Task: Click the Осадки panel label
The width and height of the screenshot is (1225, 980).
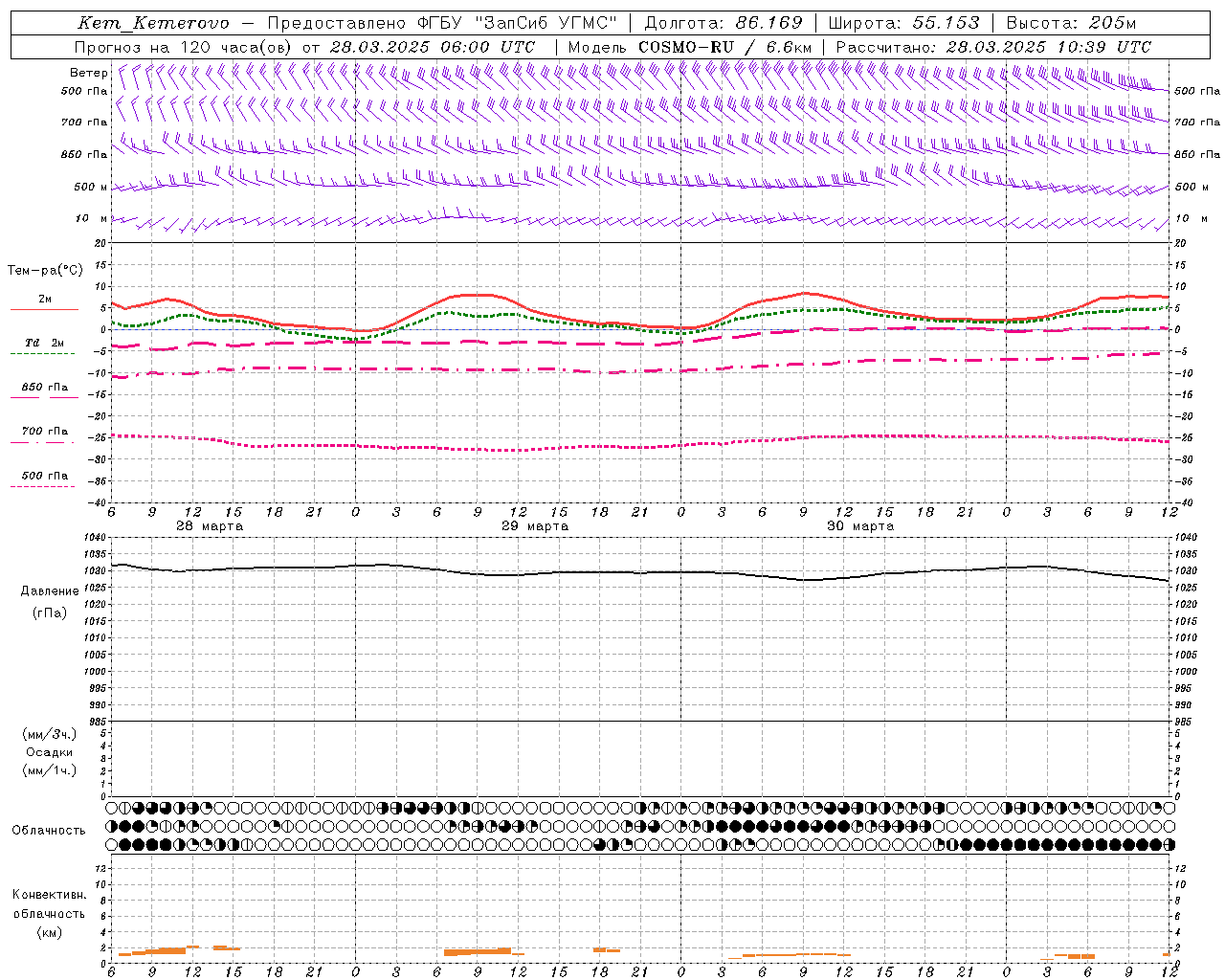Action: coord(49,752)
